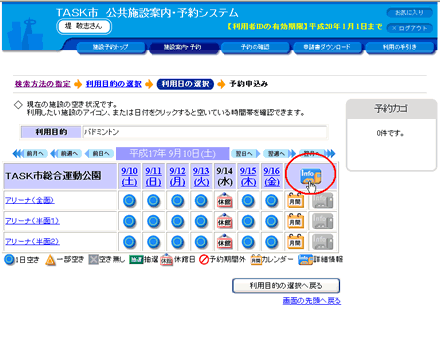Click closed-day 休館 icon for アリーナ(全面) on 9/14

point(225,201)
